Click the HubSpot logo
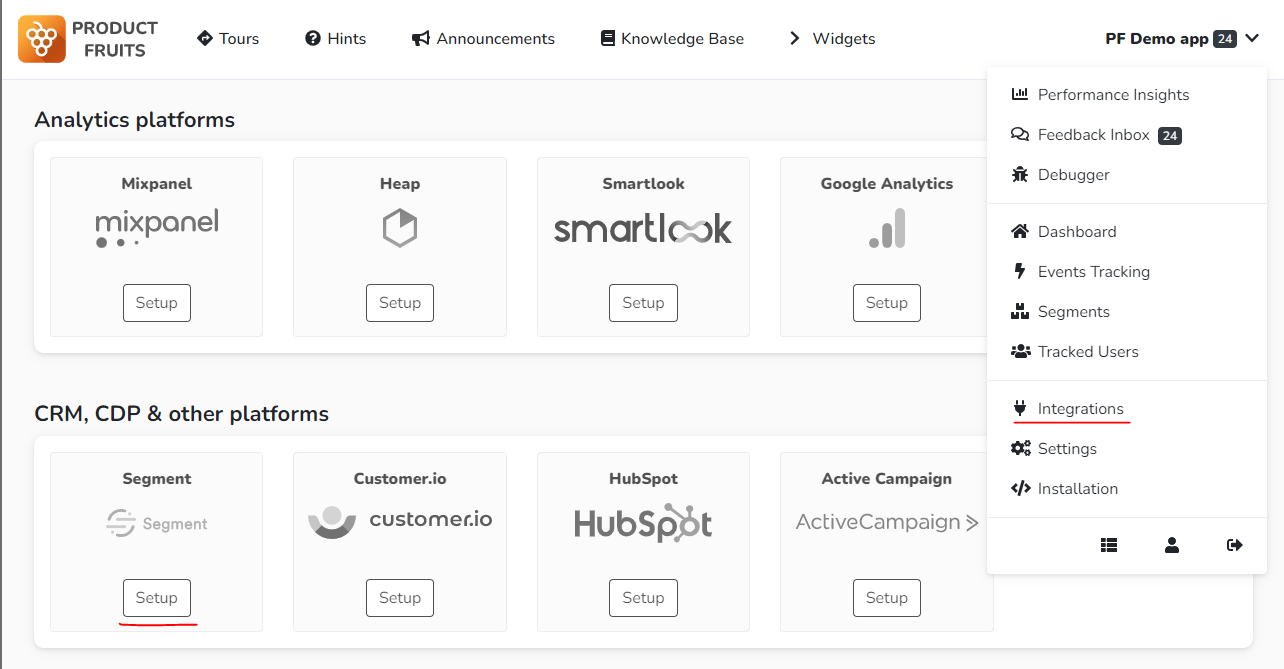The height and width of the screenshot is (669, 1284). 643,523
